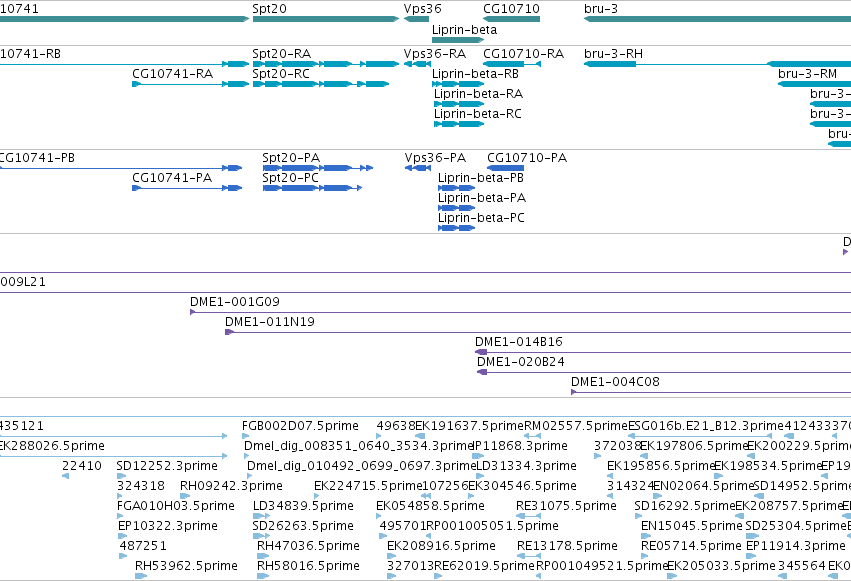The image size is (851, 581).
Task: Select Vps36-PA protein
Action: coord(418,168)
